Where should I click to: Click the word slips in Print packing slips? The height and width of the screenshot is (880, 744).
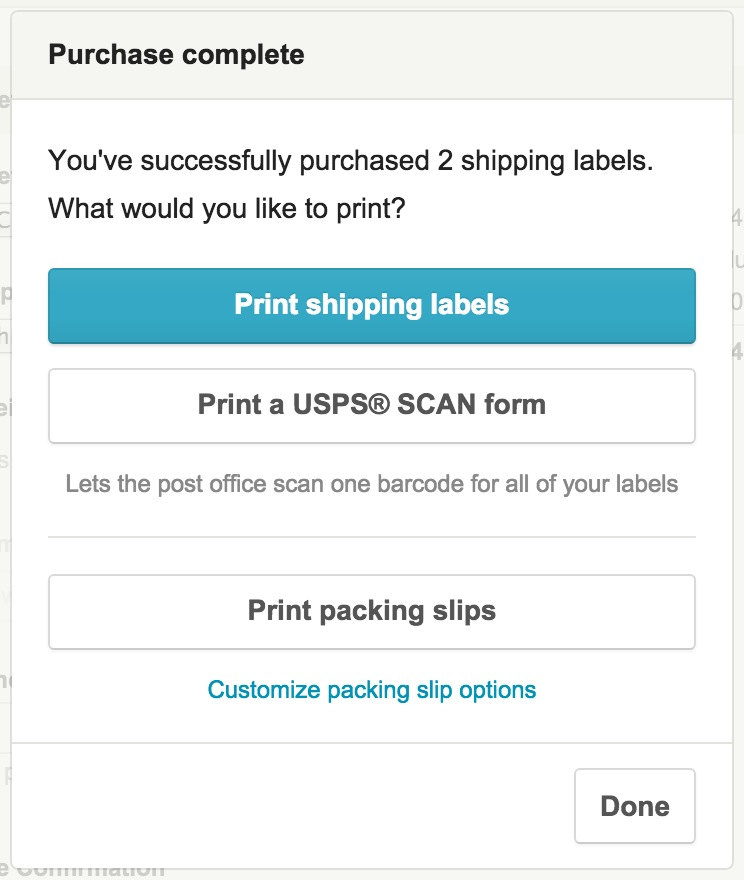(x=464, y=611)
